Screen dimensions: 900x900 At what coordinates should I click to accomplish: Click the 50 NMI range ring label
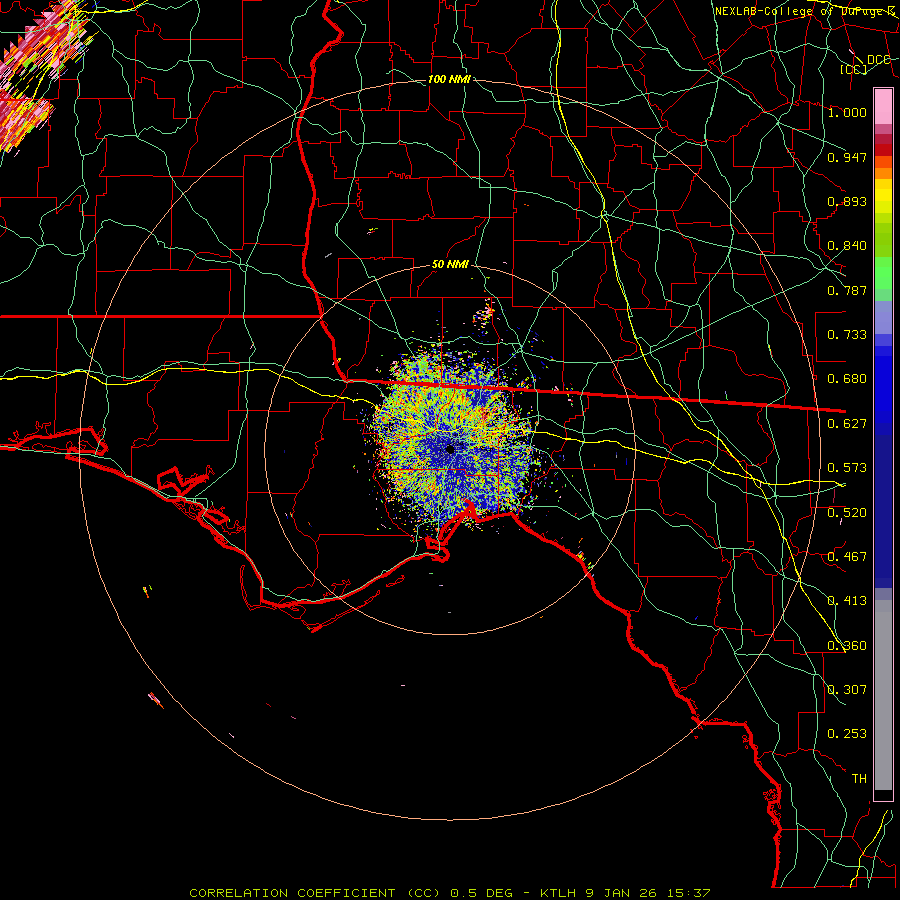(450, 264)
